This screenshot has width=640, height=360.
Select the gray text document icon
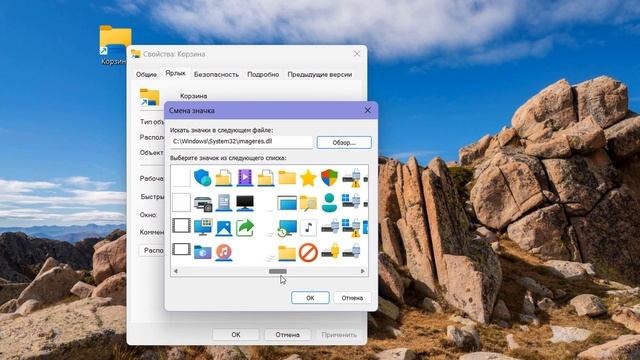[224, 203]
